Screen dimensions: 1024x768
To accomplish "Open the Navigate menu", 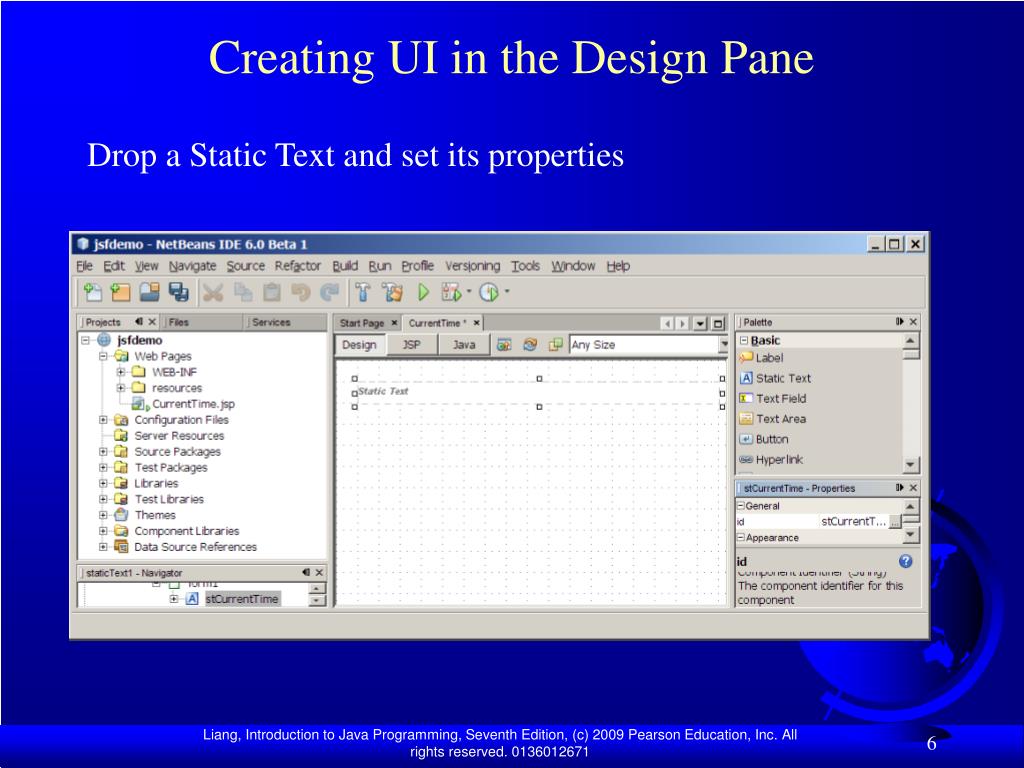I will coord(193,266).
